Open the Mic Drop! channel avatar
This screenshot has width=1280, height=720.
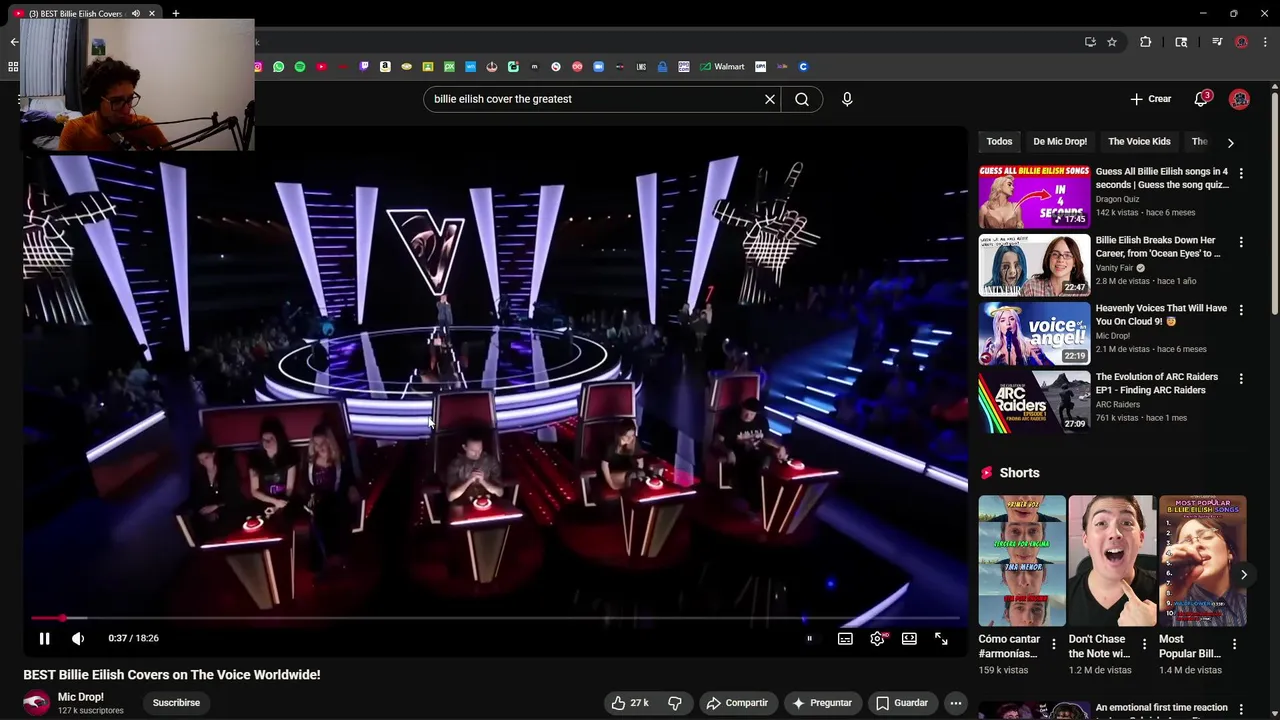(37, 703)
